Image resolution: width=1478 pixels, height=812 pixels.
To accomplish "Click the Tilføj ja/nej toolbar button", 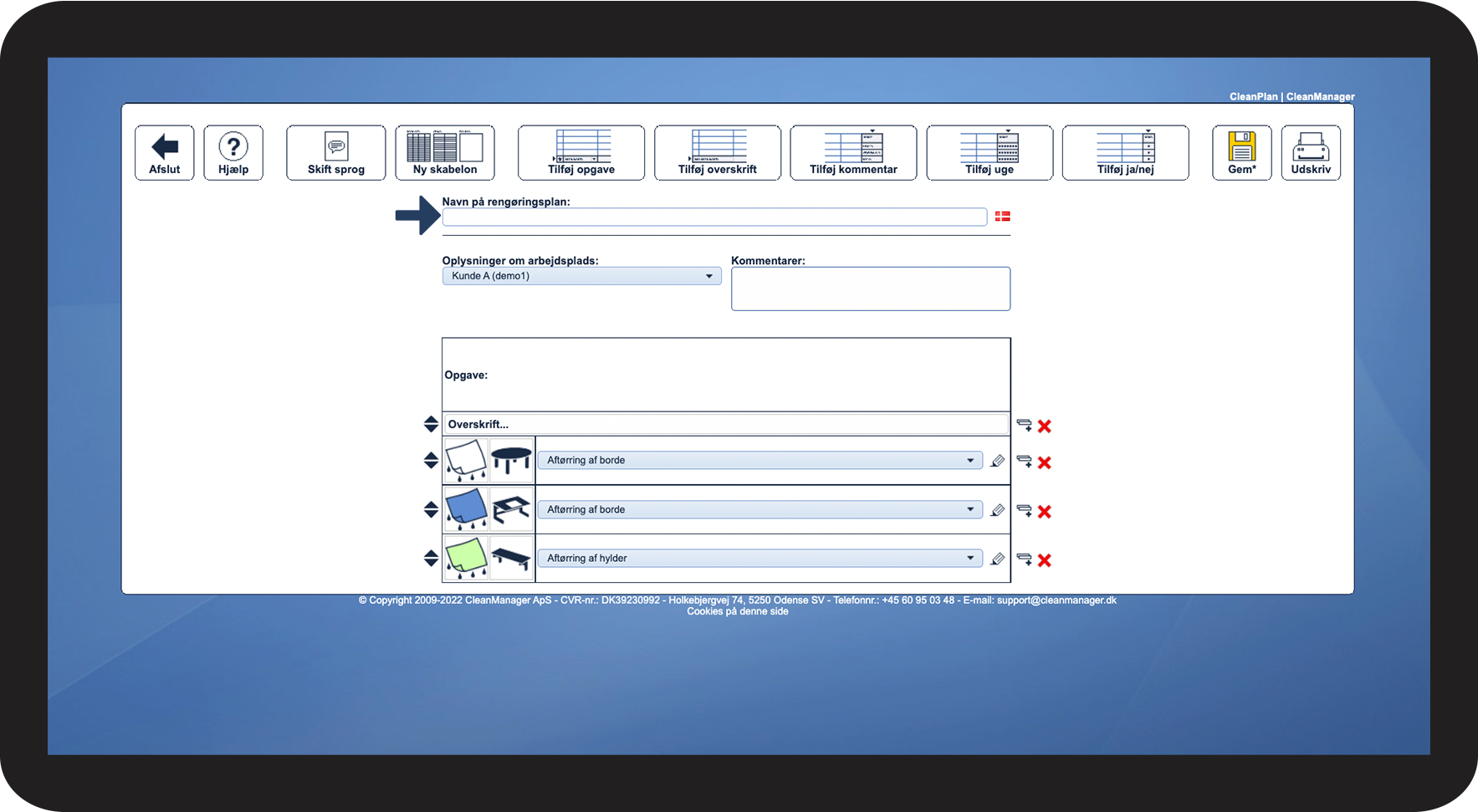I will (x=1126, y=152).
